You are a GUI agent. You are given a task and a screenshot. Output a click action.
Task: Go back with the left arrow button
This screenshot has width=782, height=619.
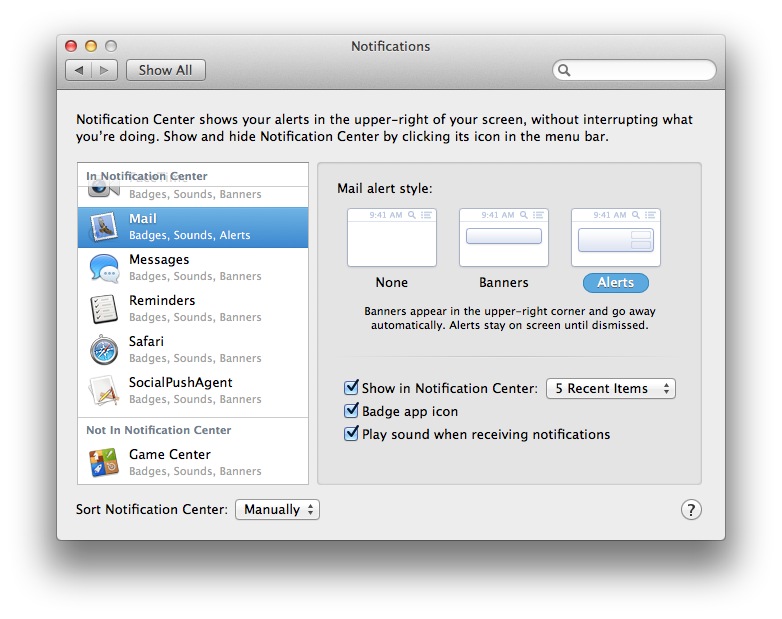click(79, 70)
